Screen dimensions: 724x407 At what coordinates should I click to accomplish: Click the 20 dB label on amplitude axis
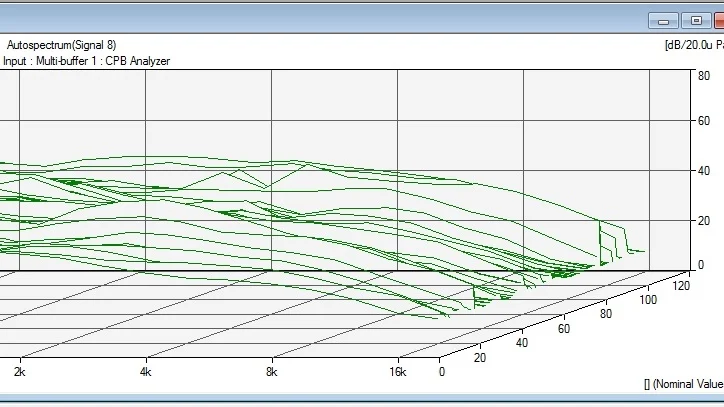704,221
